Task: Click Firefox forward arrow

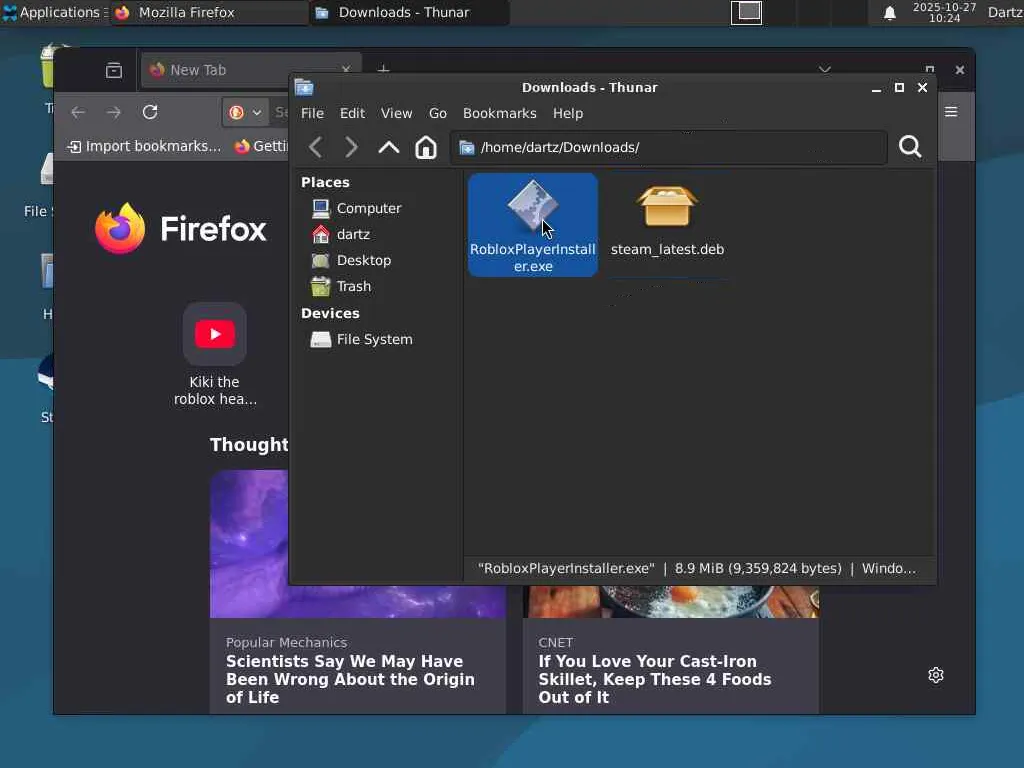Action: pyautogui.click(x=114, y=112)
